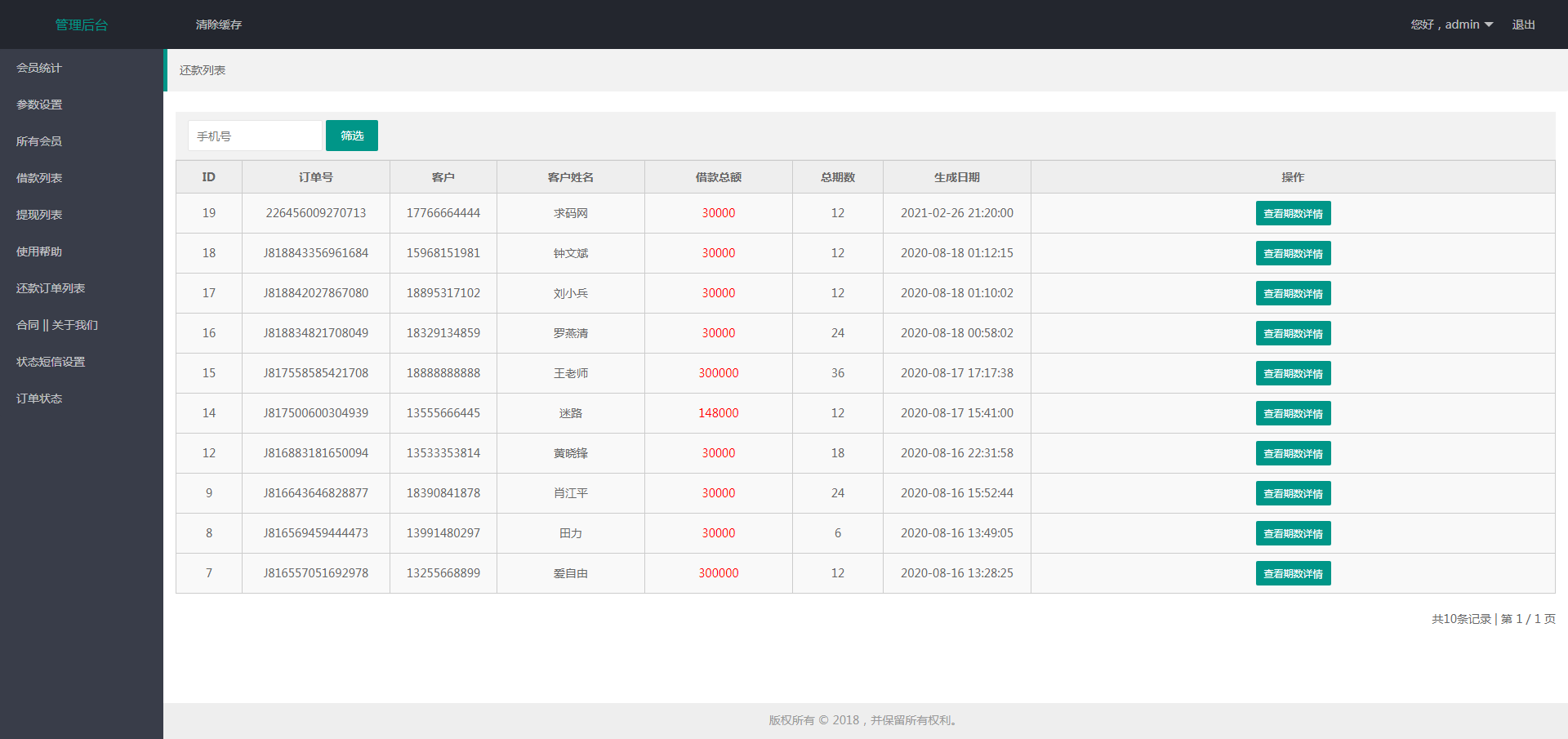Screen dimensions: 1568x739
Task: Click loan amount 300000 for 爱自由
Action: (719, 573)
